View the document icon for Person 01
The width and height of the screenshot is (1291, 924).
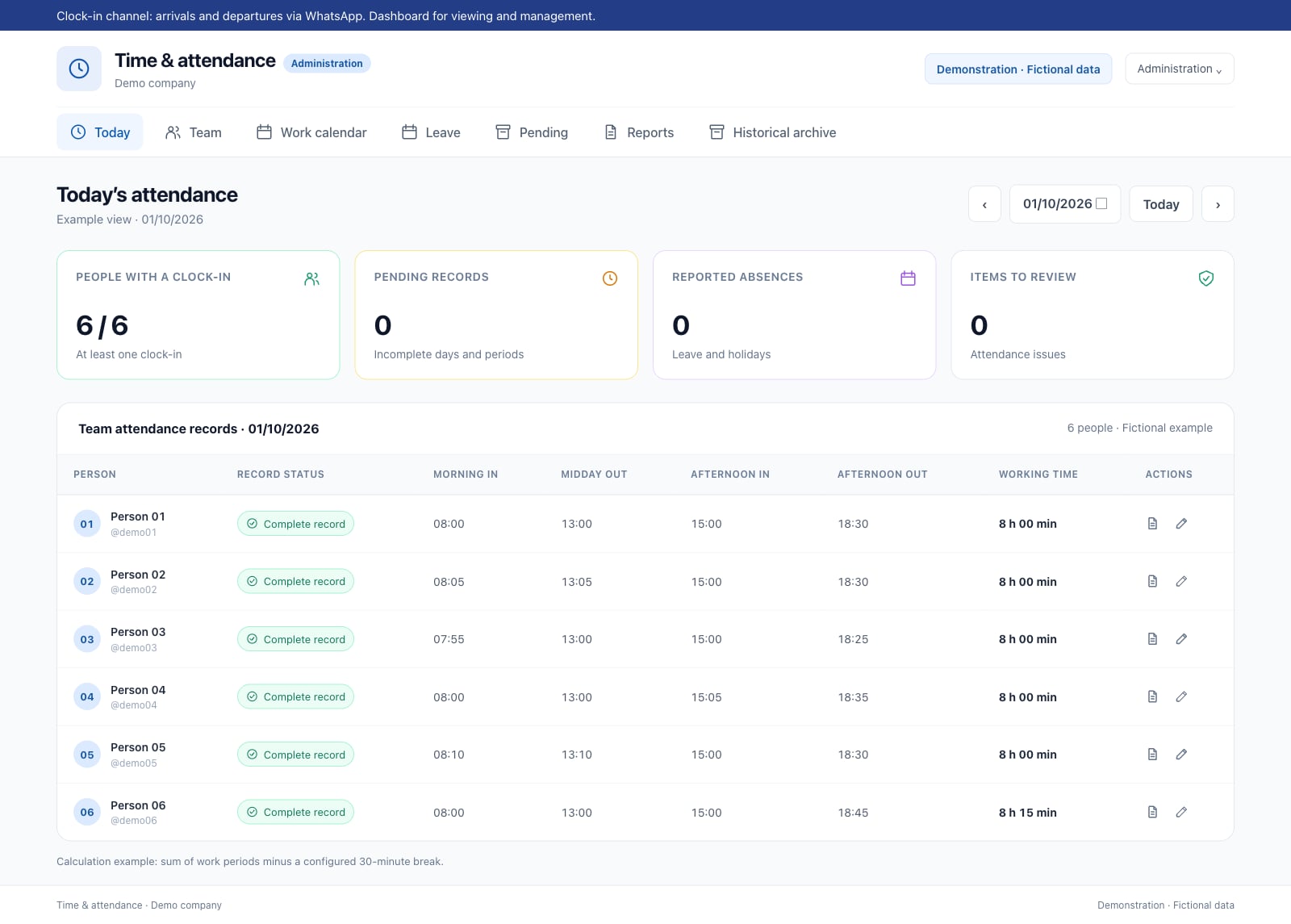pos(1152,524)
